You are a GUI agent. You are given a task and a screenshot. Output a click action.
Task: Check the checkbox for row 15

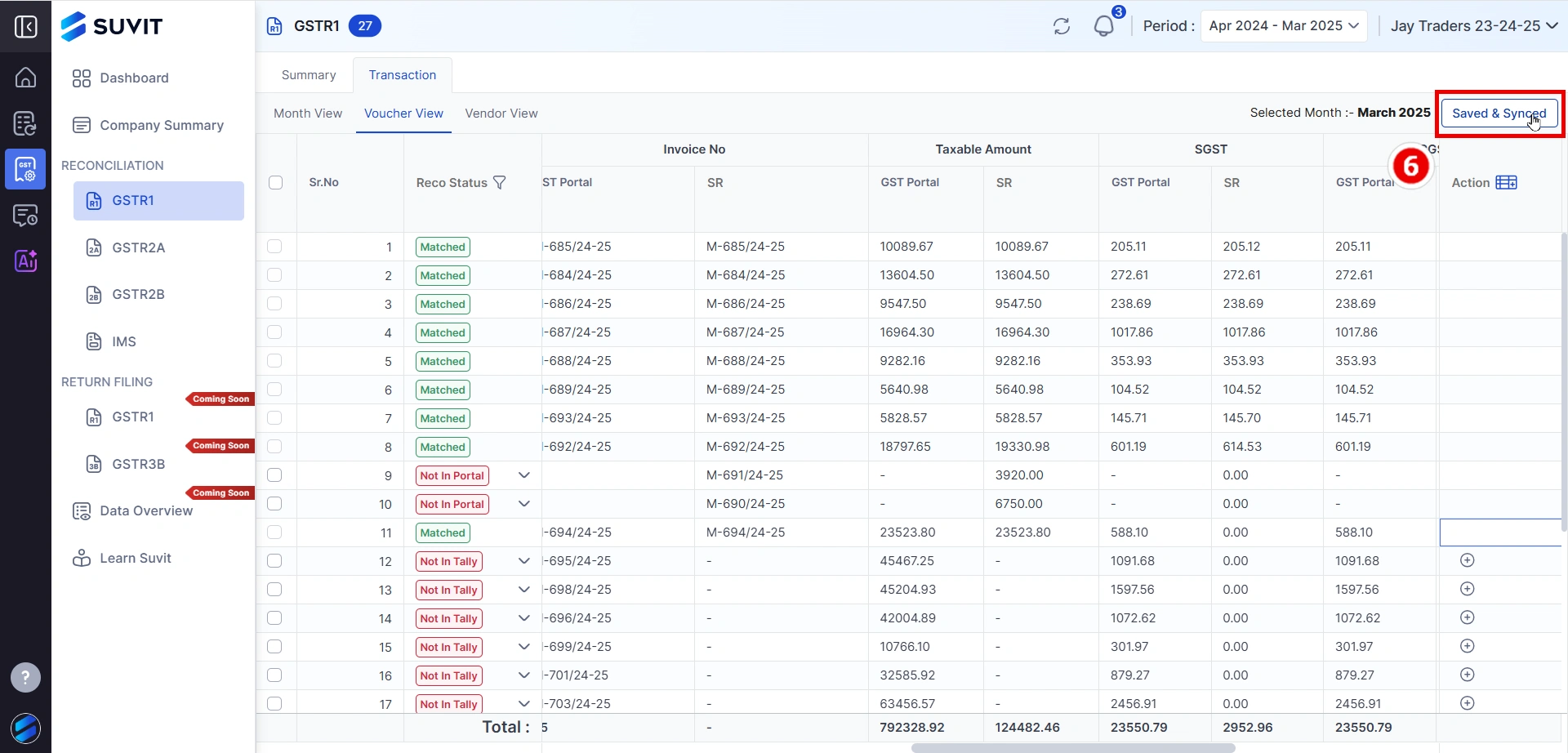[274, 647]
